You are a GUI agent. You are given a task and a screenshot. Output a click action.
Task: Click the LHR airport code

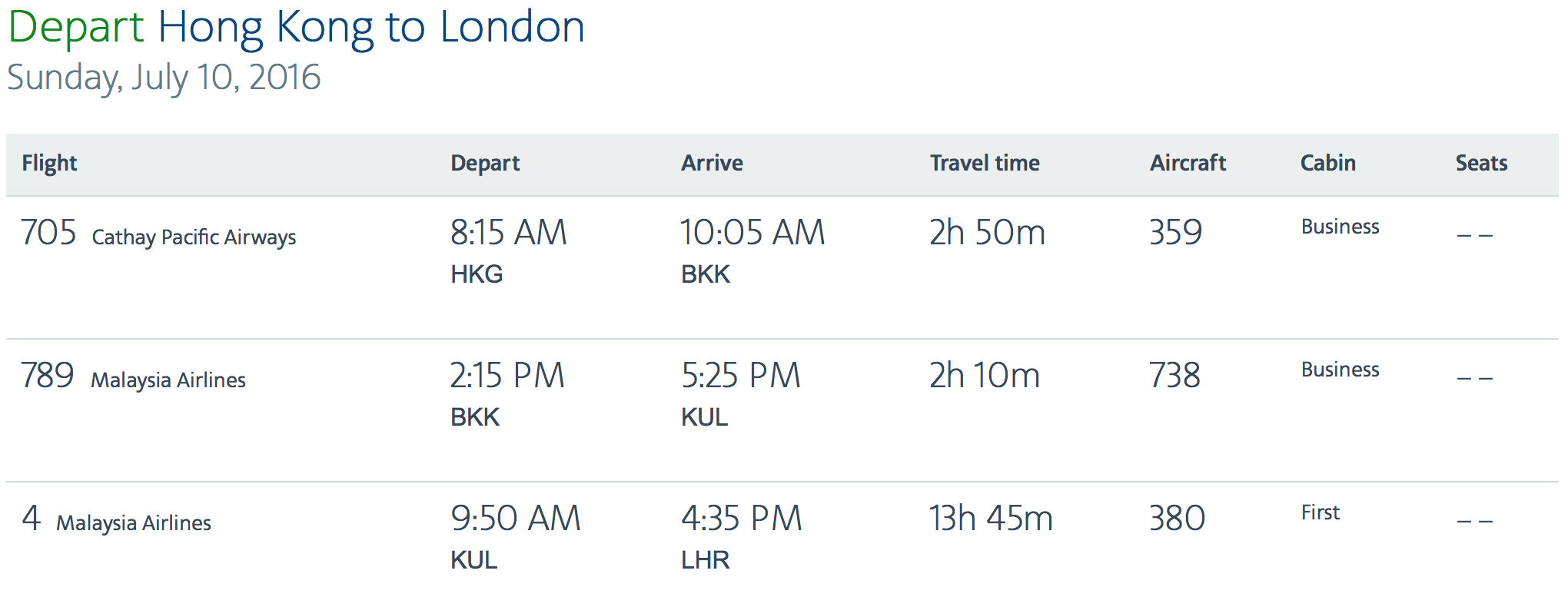pos(706,559)
